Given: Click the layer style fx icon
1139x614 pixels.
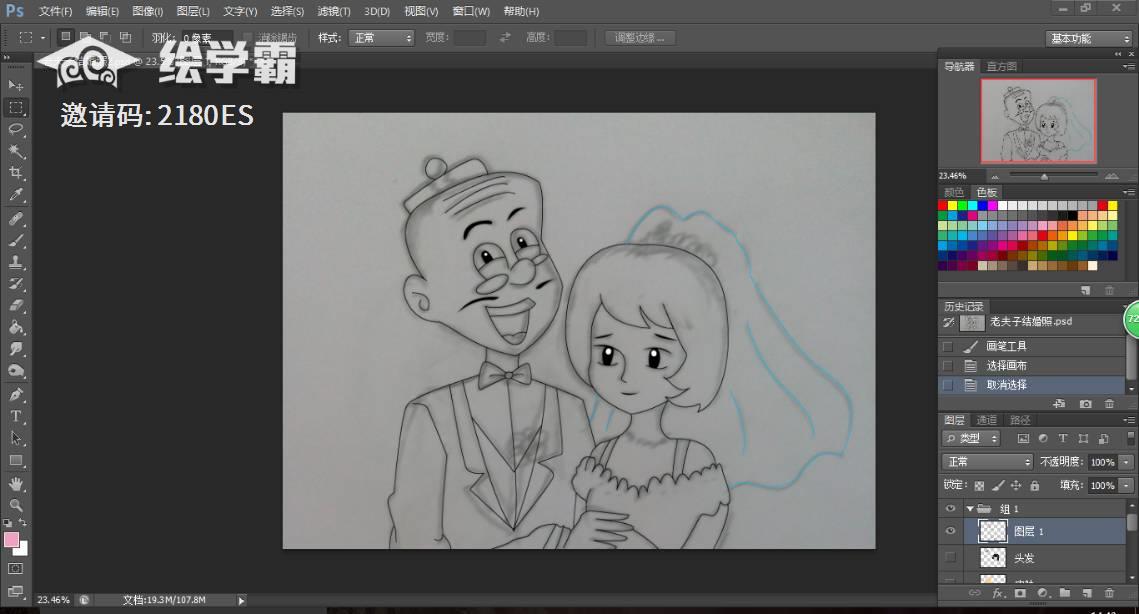Looking at the screenshot, I should pos(998,594).
